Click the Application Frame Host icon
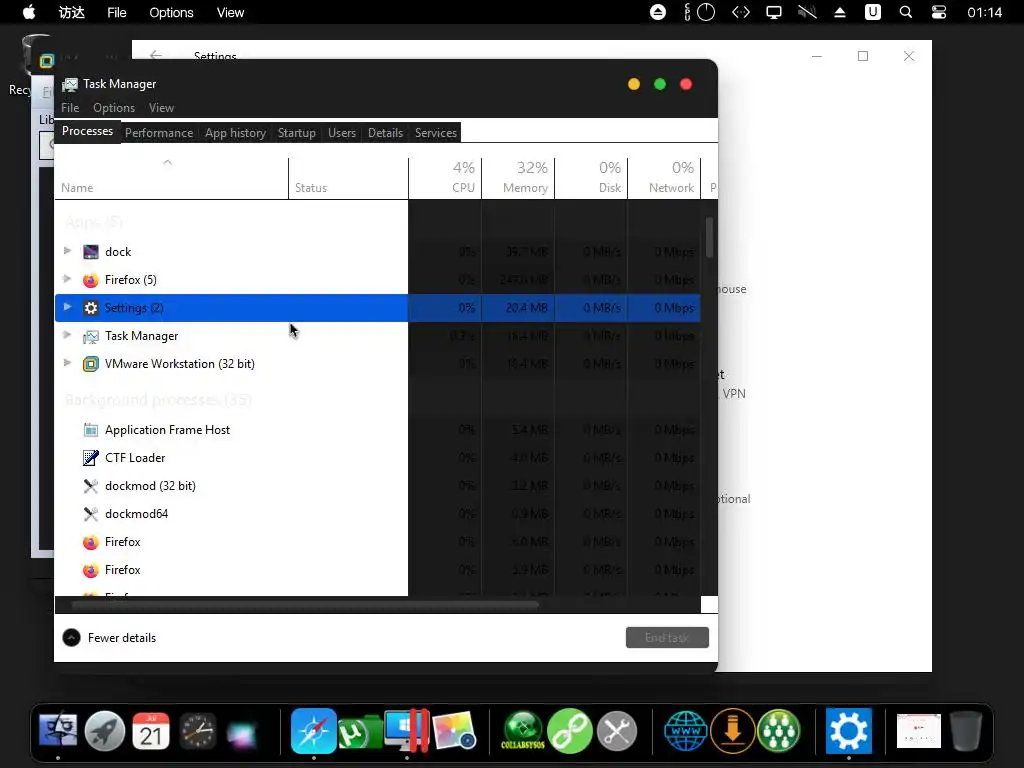The height and width of the screenshot is (768, 1024). [91, 430]
